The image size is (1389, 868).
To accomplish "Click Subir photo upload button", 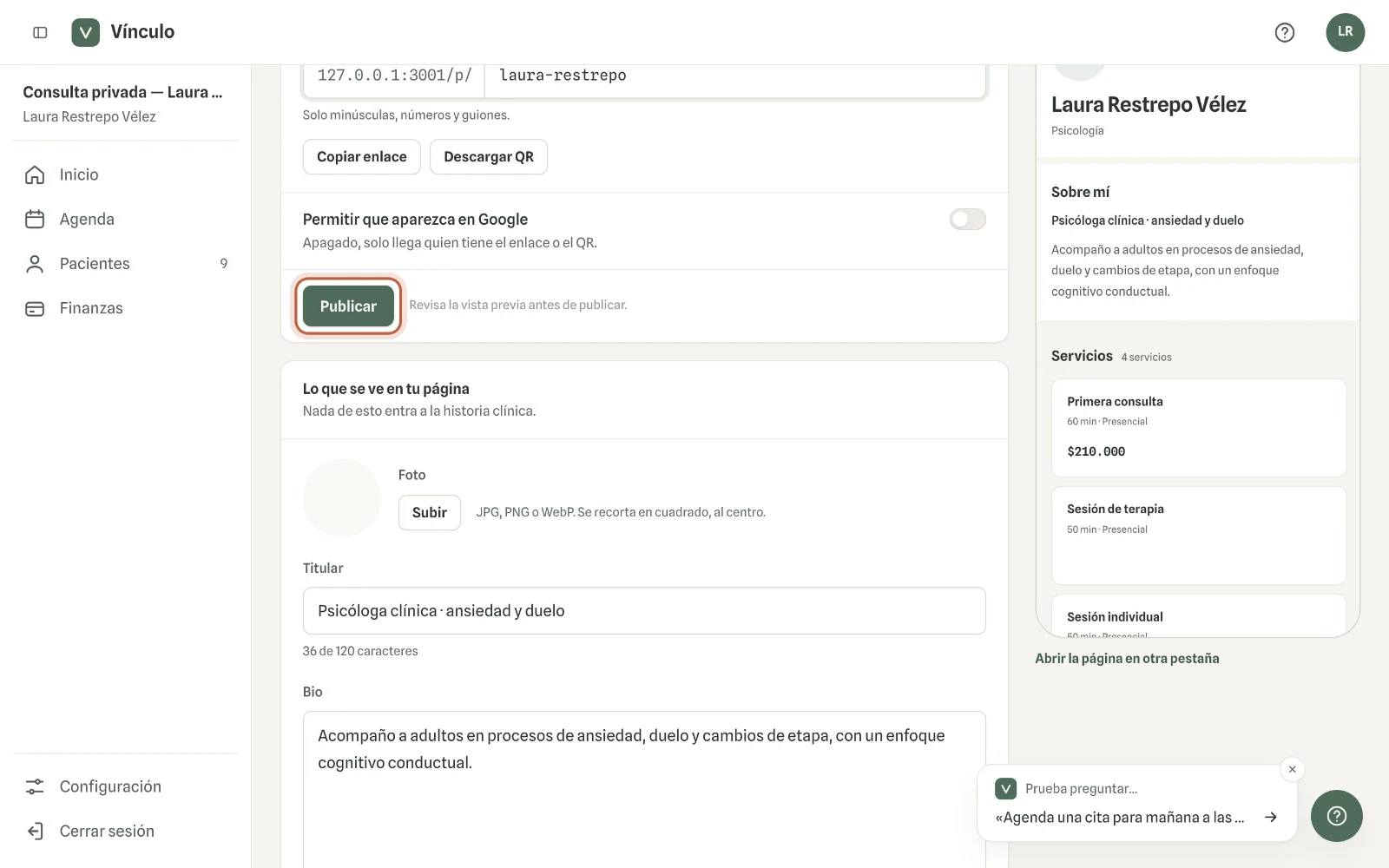I will [x=429, y=512].
